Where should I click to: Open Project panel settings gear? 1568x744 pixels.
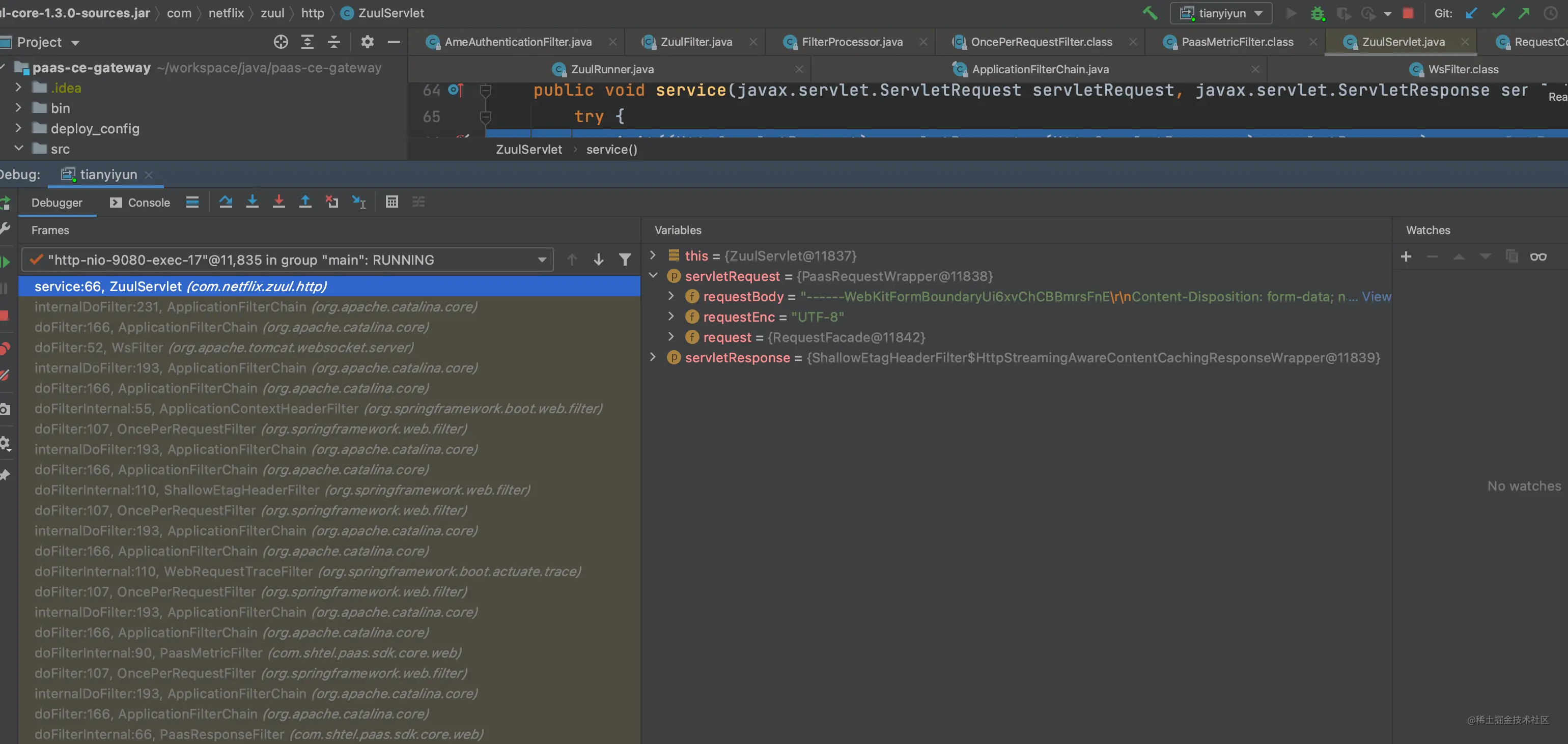367,42
